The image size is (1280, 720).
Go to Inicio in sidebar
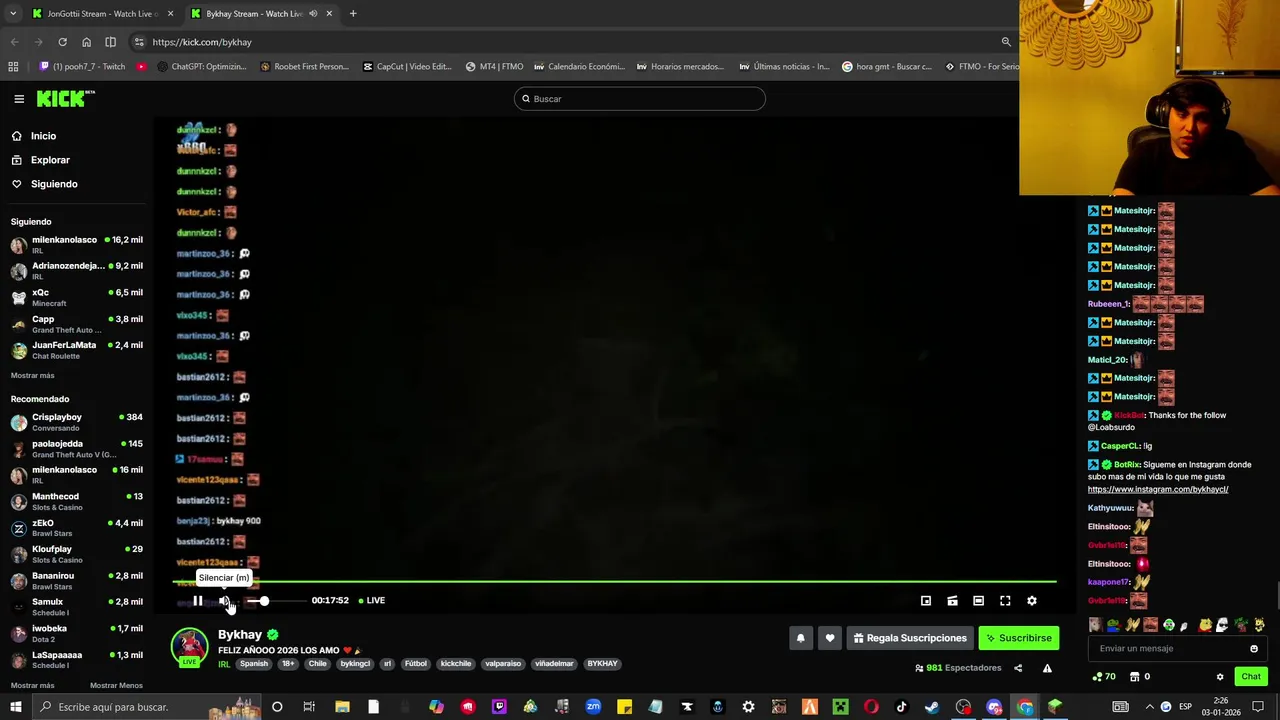(x=43, y=136)
